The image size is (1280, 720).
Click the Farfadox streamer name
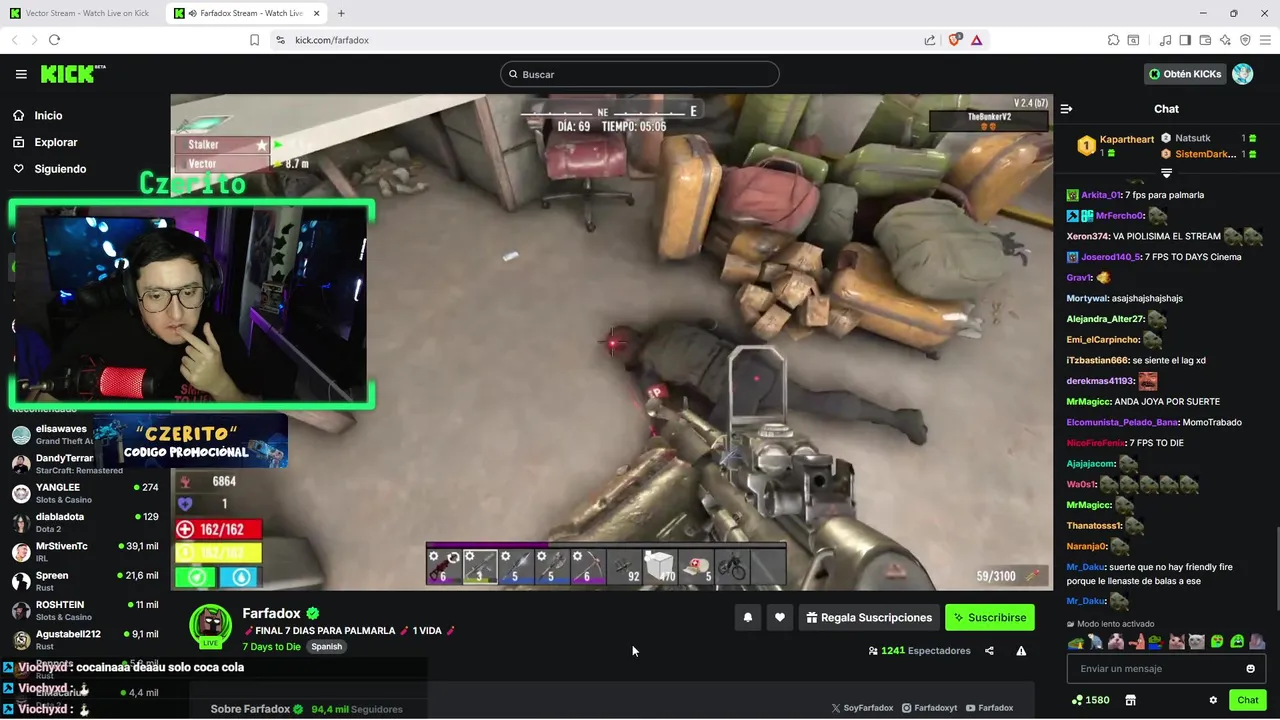click(271, 613)
